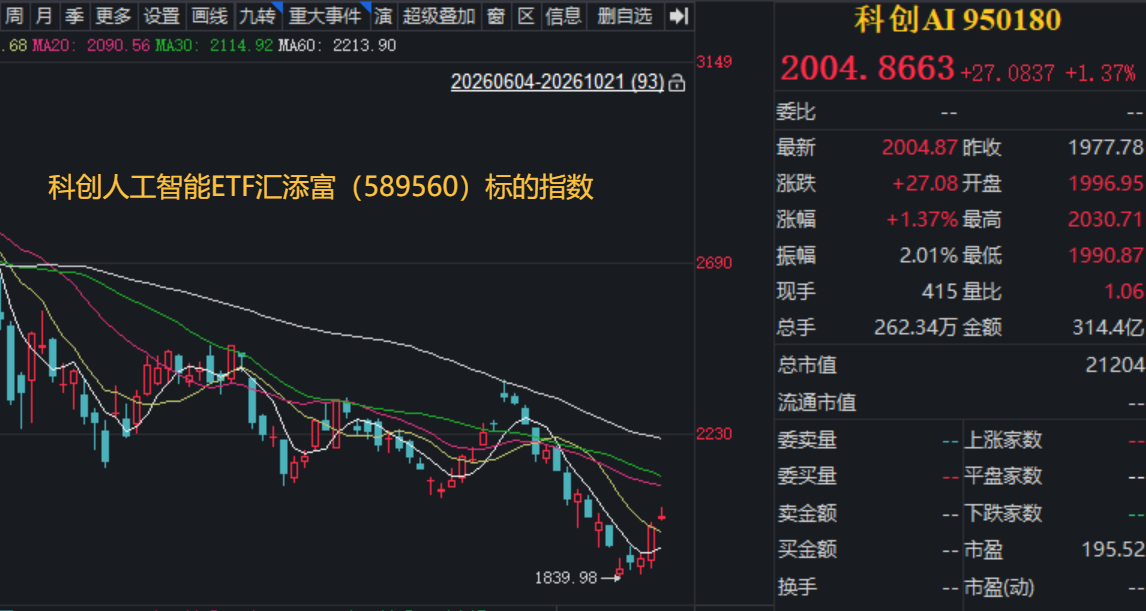The height and width of the screenshot is (611, 1146).
Task: Click the 最高 value 2030.71
Action: click(1105, 219)
